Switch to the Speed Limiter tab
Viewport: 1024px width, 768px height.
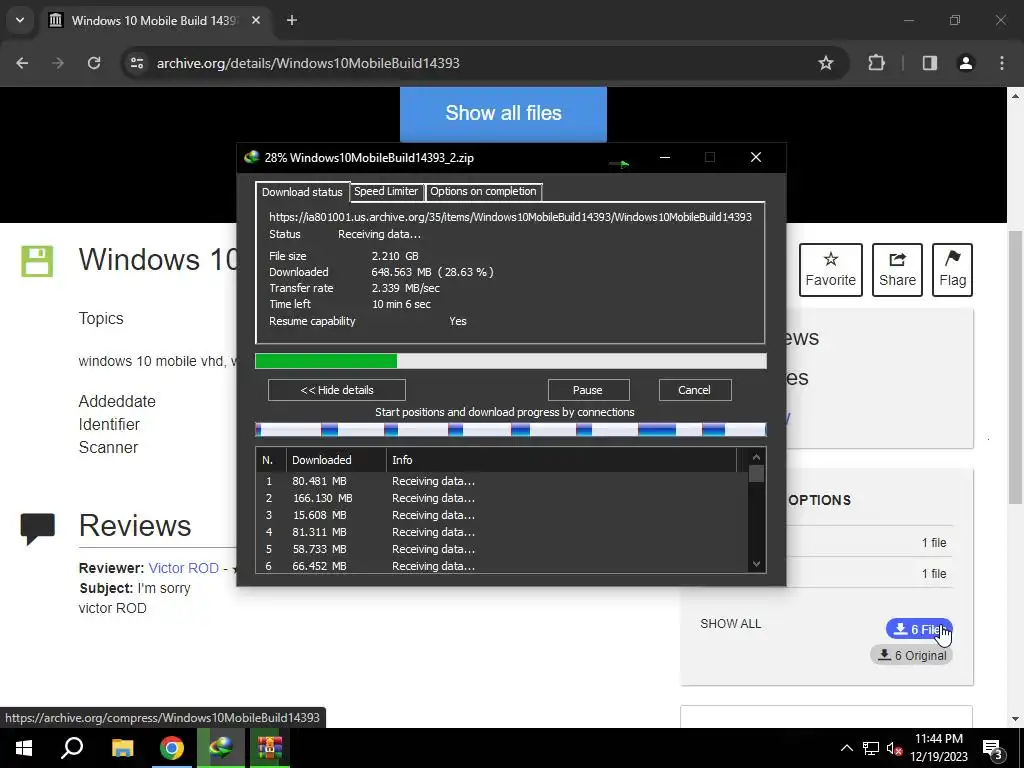pos(386,191)
